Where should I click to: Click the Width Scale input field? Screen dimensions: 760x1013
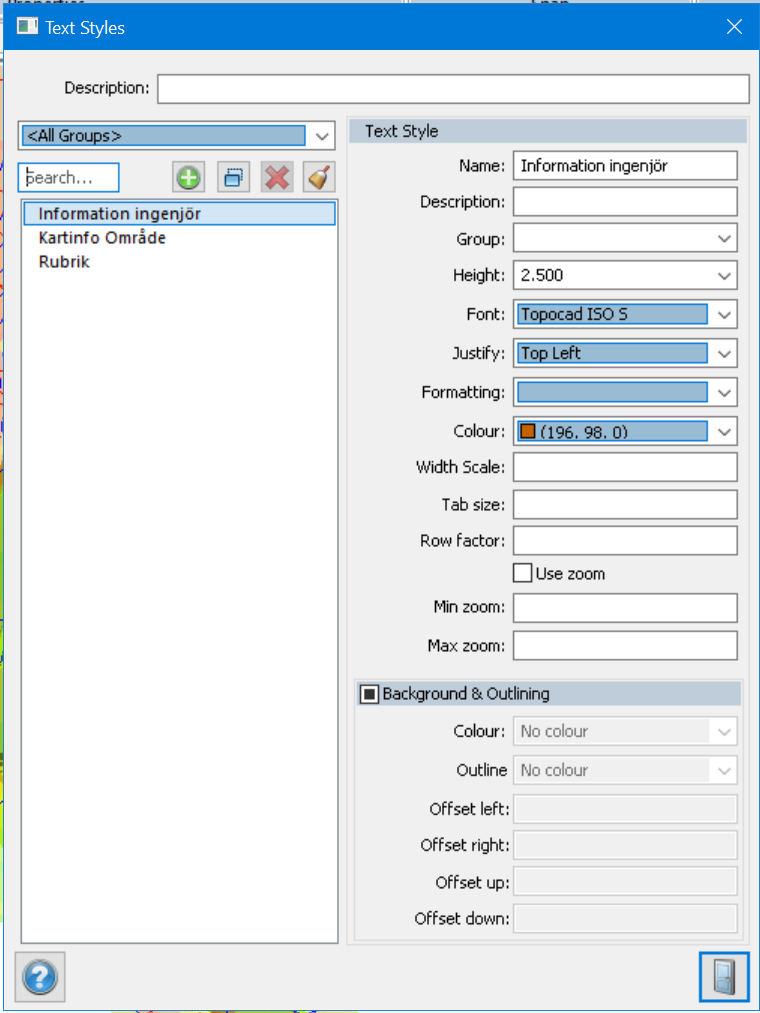(625, 467)
